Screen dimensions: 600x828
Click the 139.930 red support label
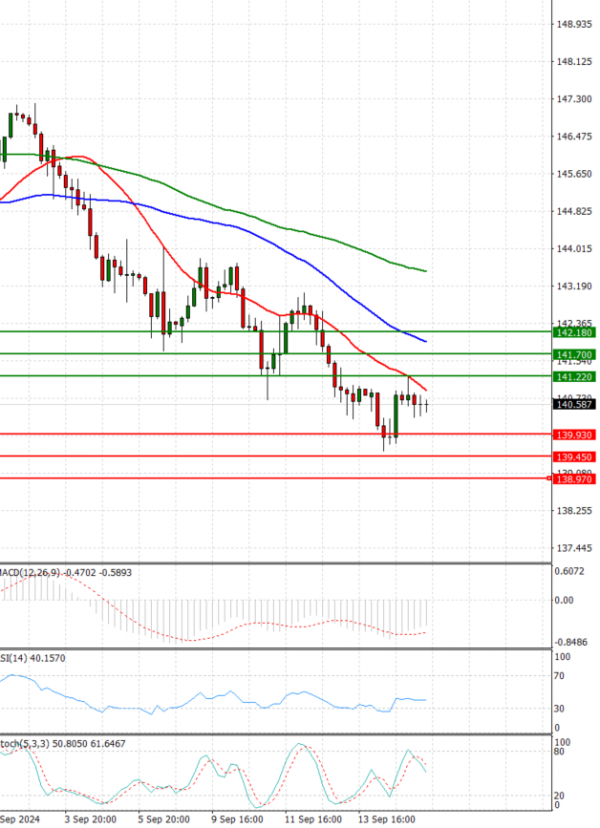click(x=574, y=435)
